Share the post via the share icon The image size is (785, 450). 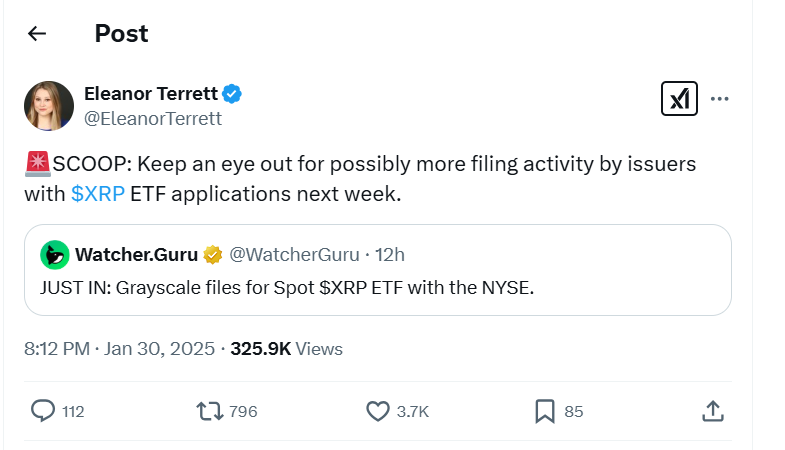[x=712, y=410]
